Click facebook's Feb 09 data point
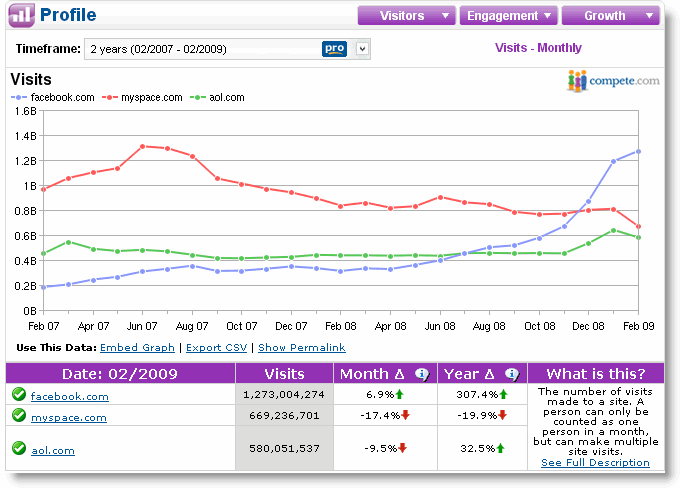The width and height of the screenshot is (681, 489). pos(638,152)
